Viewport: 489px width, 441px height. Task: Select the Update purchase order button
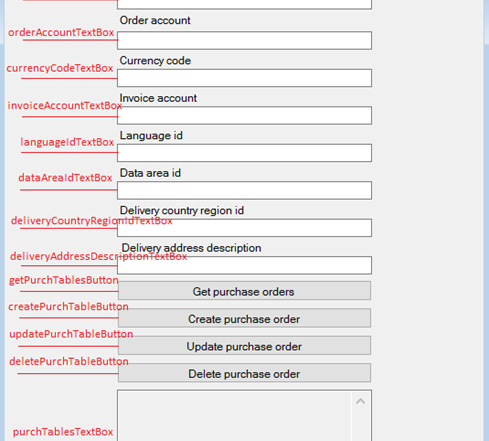244,345
